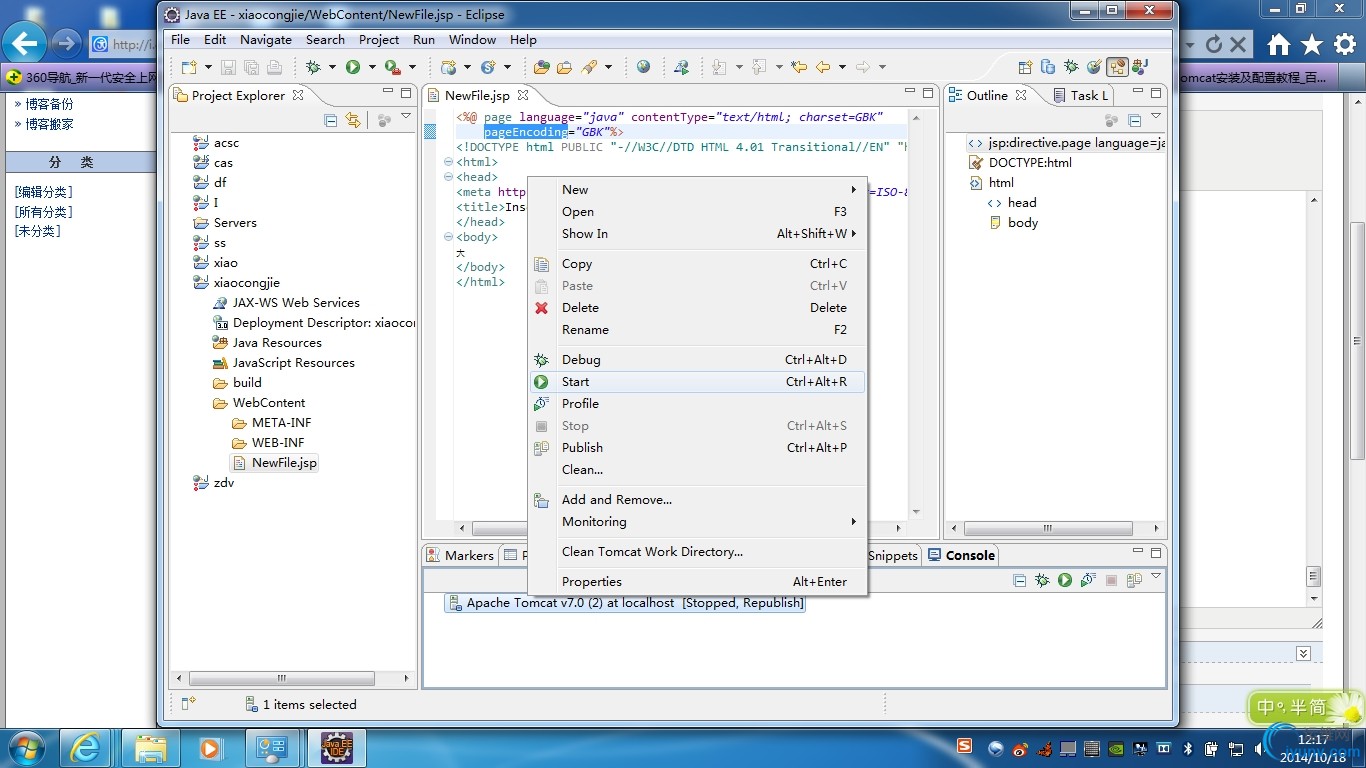Click 博客备份 link in browser window
Viewport: 1366px width, 768px height.
point(49,104)
